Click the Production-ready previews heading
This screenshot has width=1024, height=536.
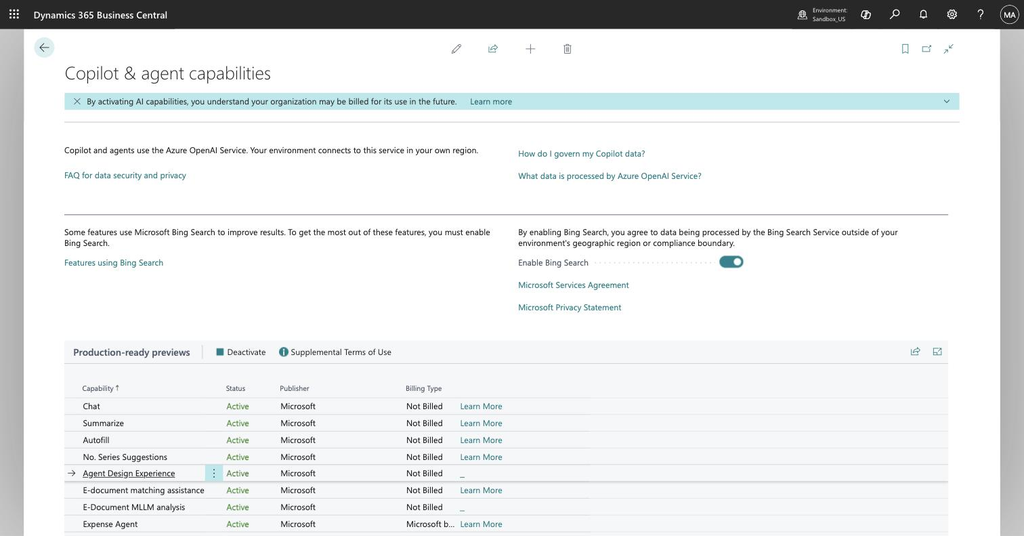pyautogui.click(x=131, y=353)
